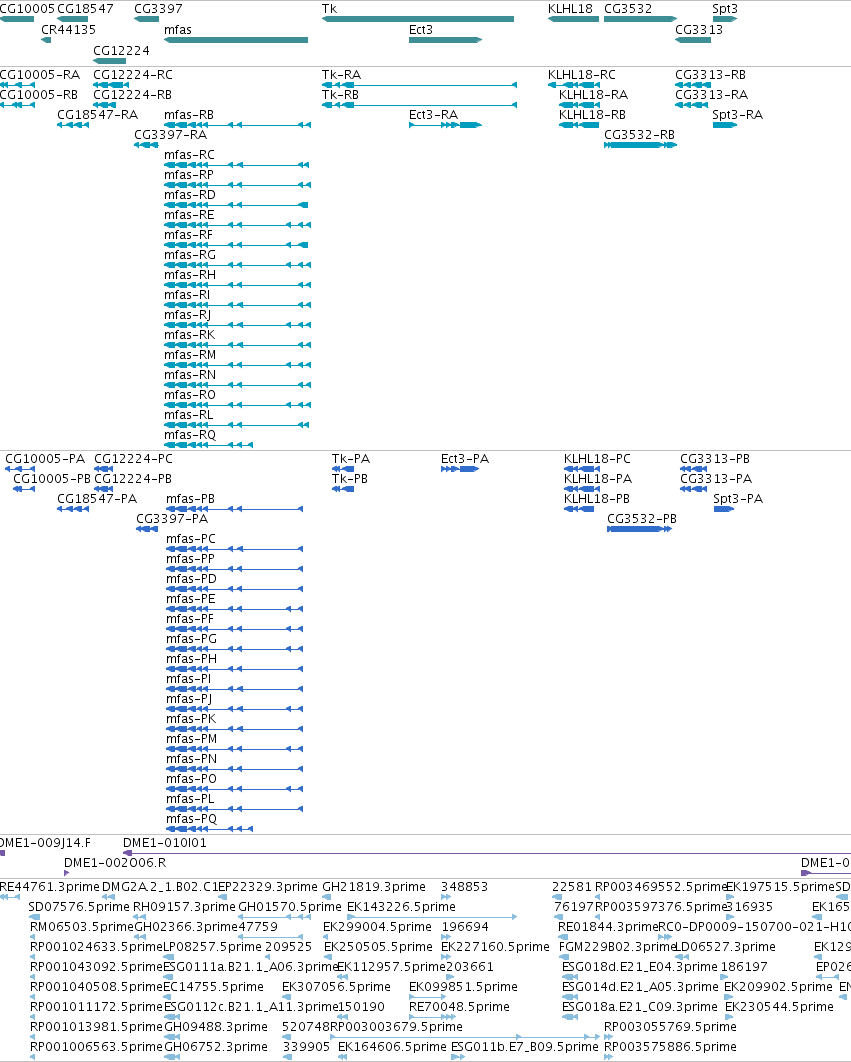Click protein CG3313-PA
Viewport: 851px width, 1062px height.
pyautogui.click(x=716, y=479)
